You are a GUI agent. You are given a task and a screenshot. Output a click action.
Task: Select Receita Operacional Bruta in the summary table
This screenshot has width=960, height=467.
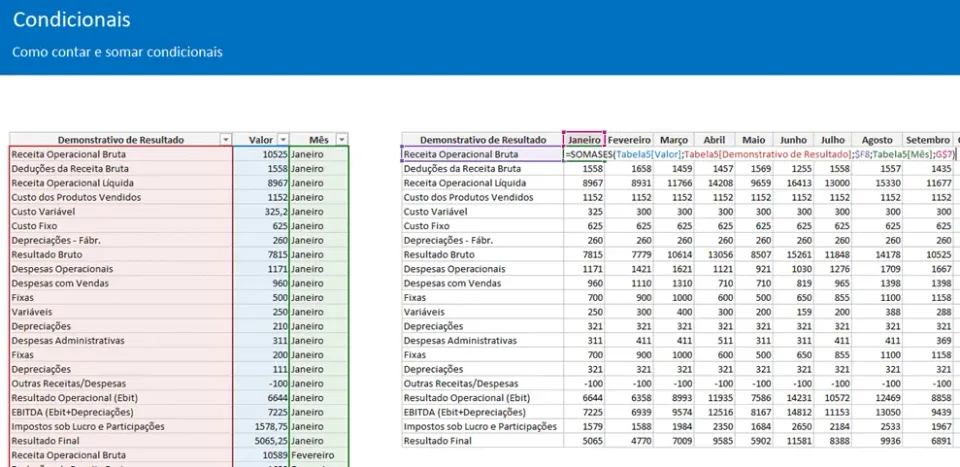[482, 154]
